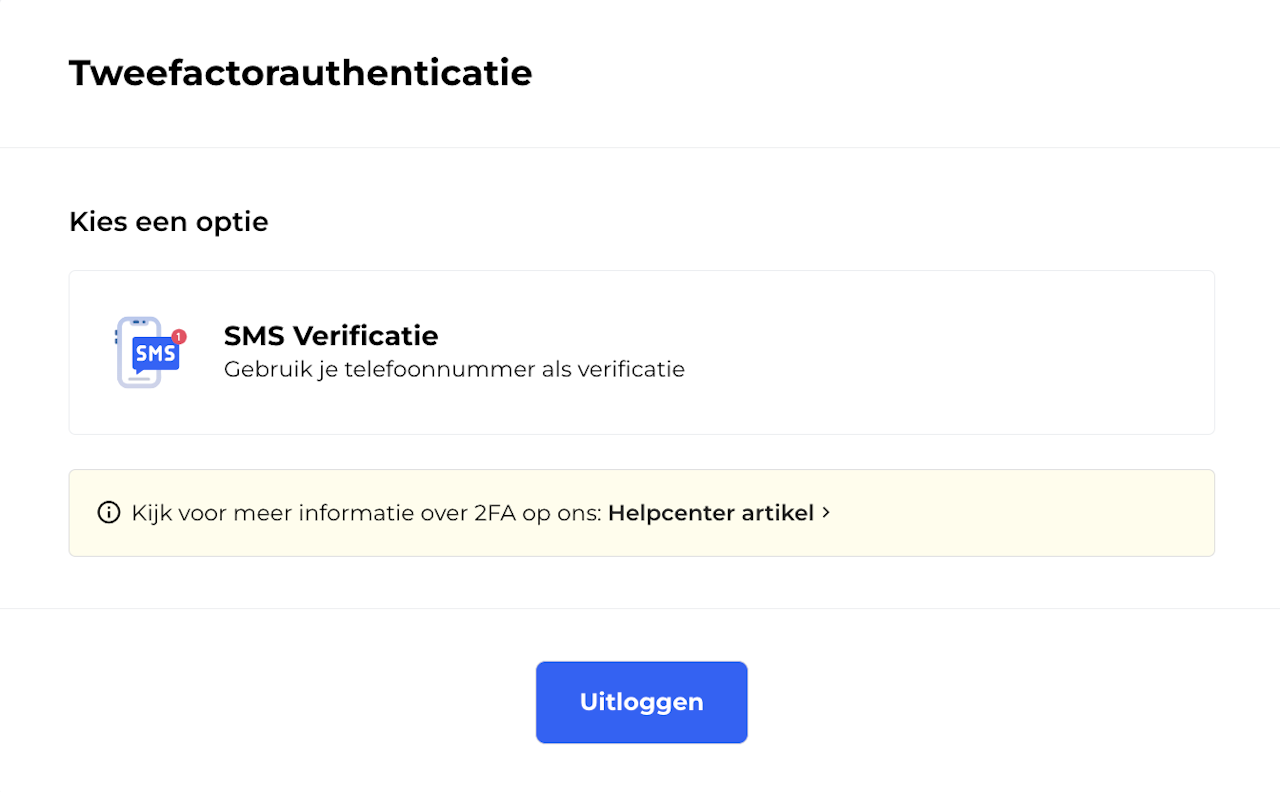The width and height of the screenshot is (1280, 792).
Task: Click the word 'artikel' in the banner link
Action: coord(777,513)
